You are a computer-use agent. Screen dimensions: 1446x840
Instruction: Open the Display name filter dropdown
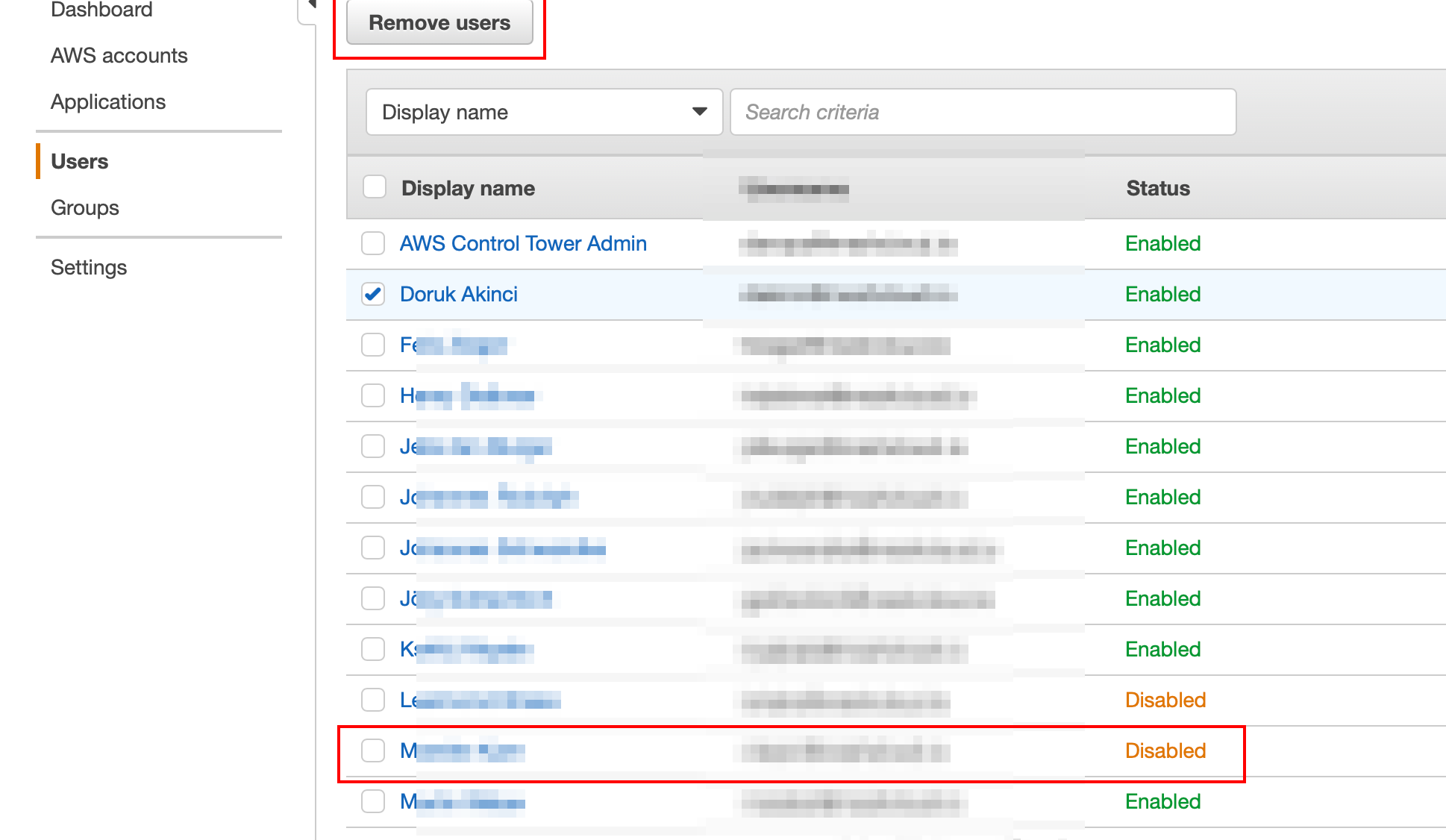(544, 112)
